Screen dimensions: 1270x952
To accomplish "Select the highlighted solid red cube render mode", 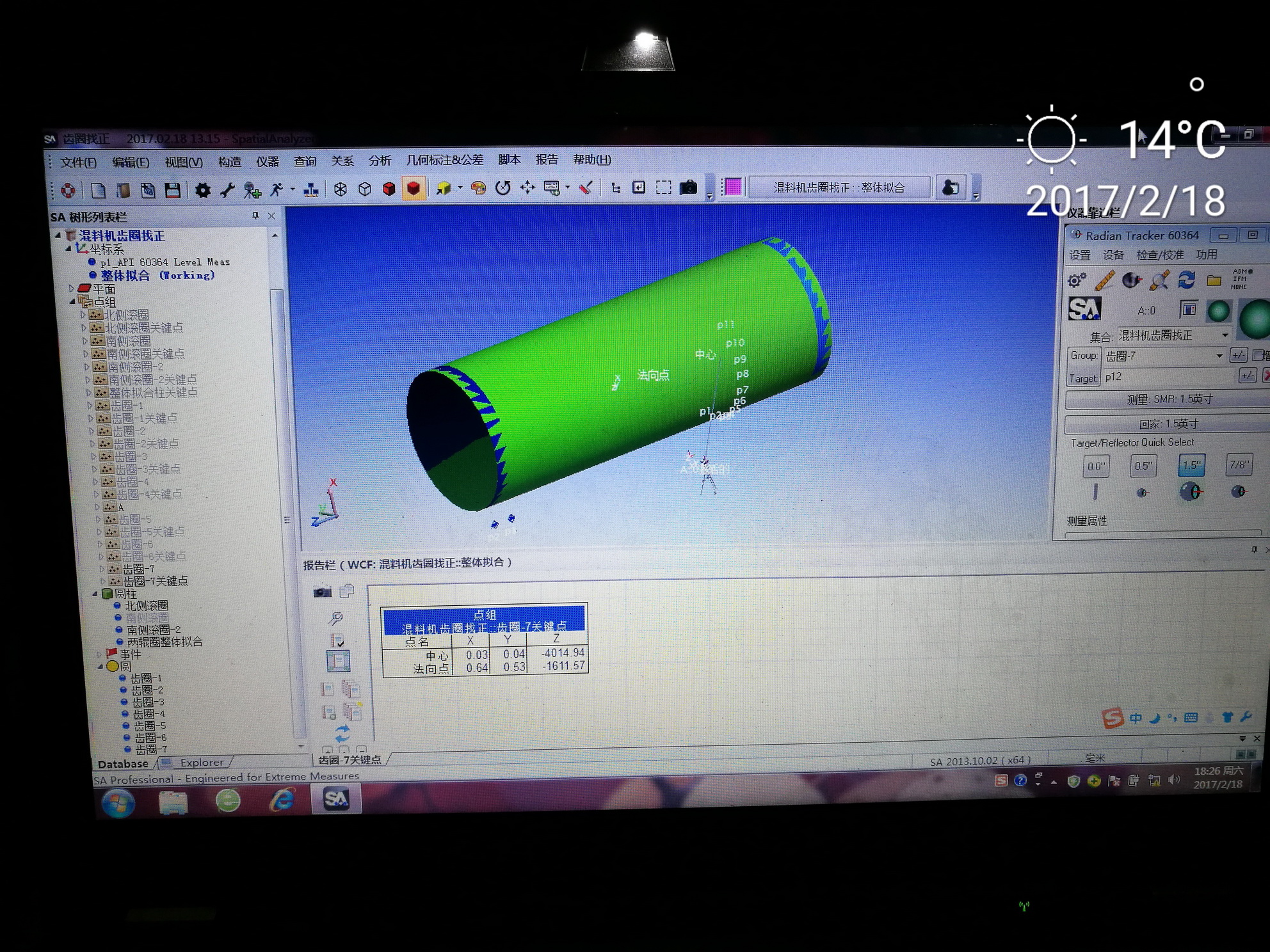I will (414, 188).
